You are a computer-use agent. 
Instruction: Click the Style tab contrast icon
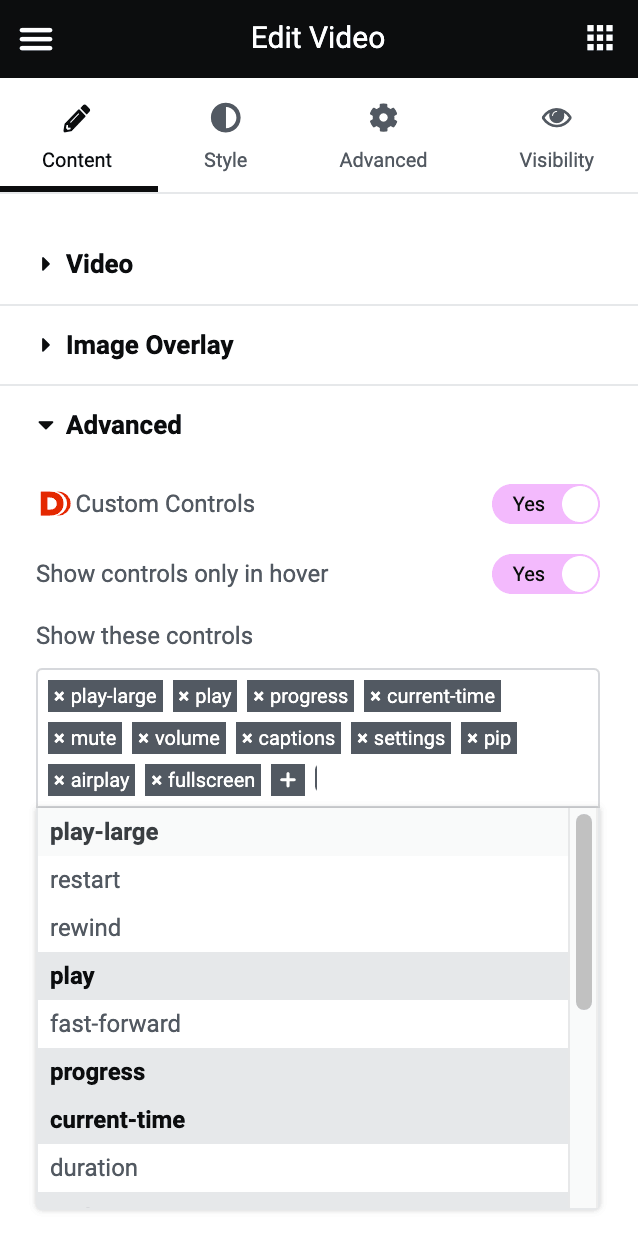225,117
